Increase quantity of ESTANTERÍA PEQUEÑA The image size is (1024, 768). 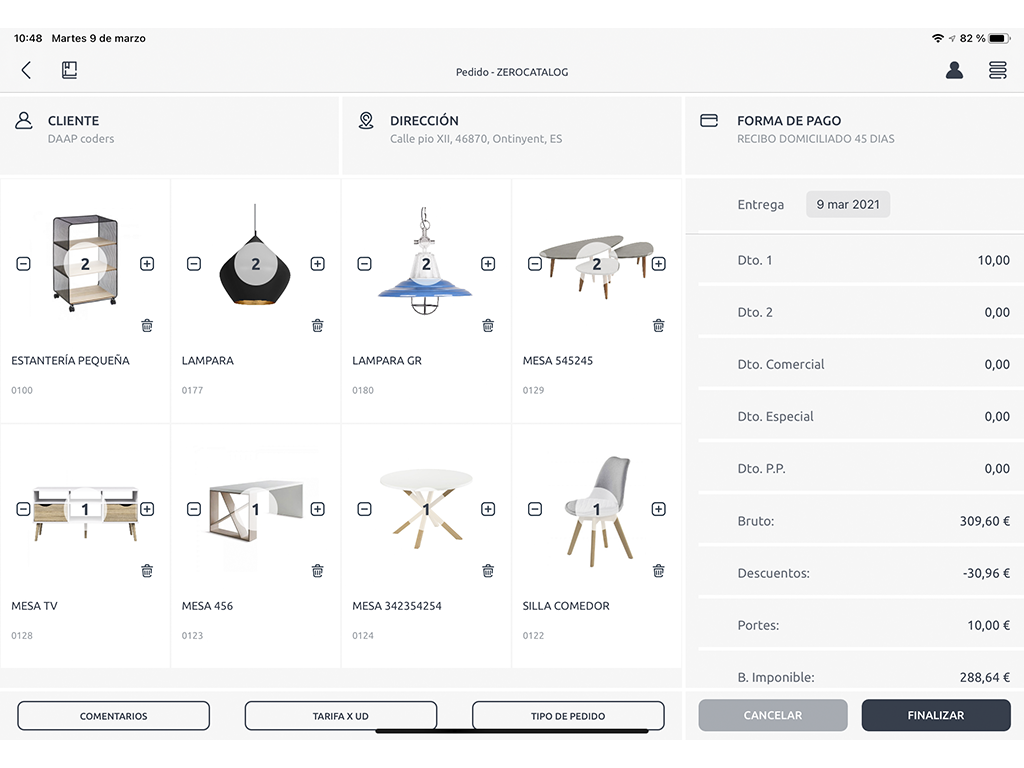click(x=147, y=264)
